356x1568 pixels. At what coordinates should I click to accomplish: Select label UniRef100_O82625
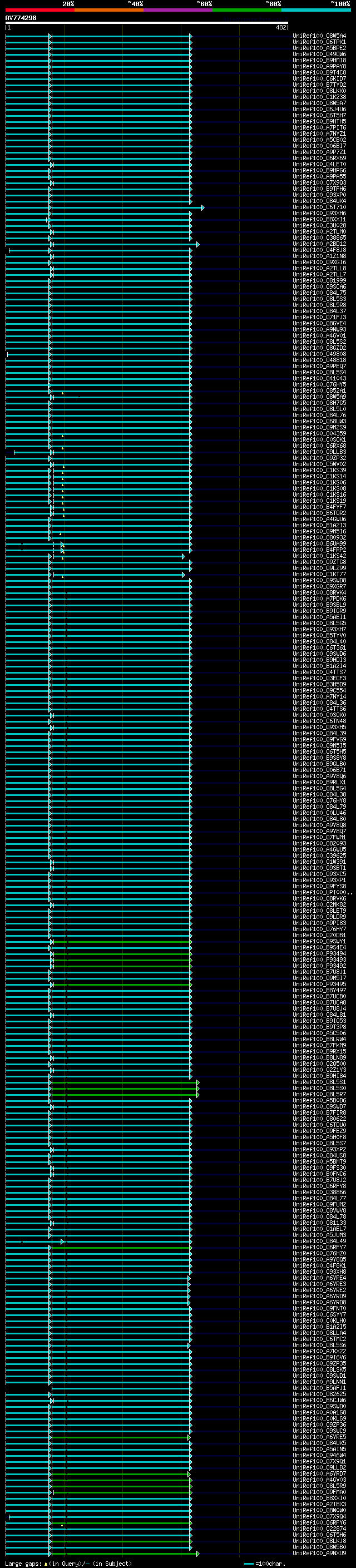[x=319, y=1394]
